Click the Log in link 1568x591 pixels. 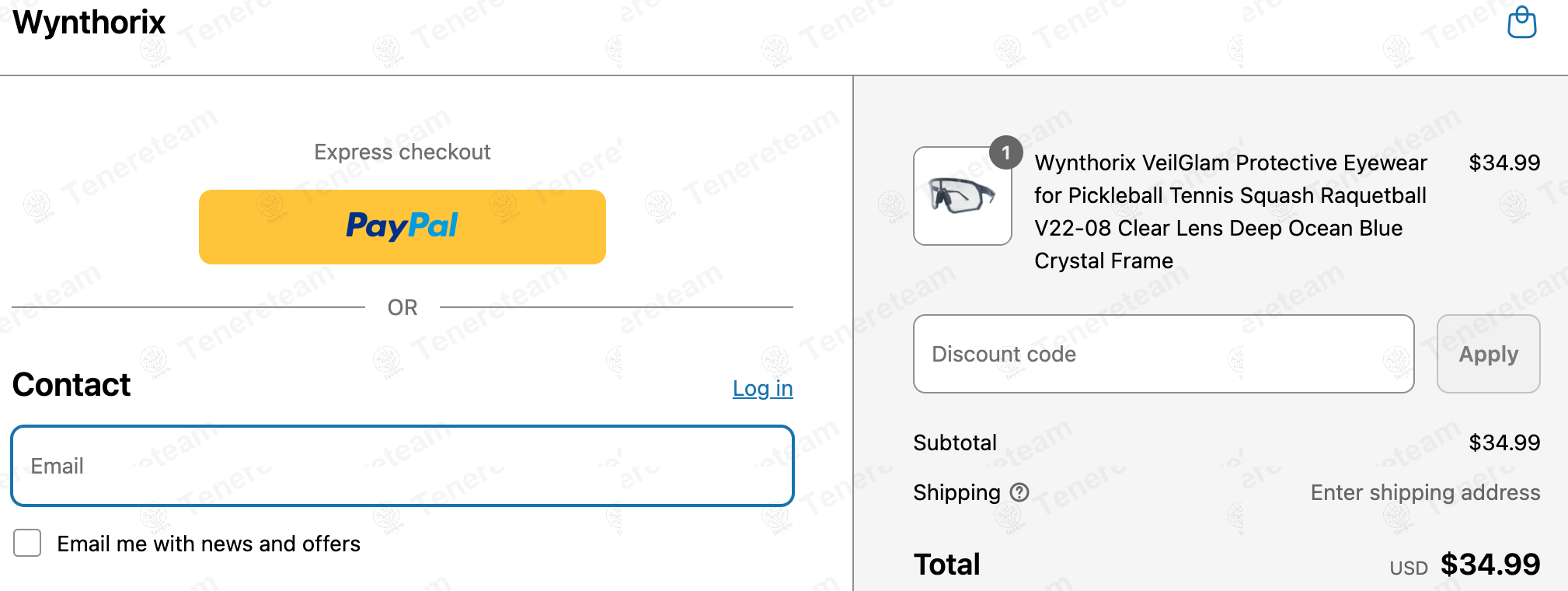pos(763,388)
